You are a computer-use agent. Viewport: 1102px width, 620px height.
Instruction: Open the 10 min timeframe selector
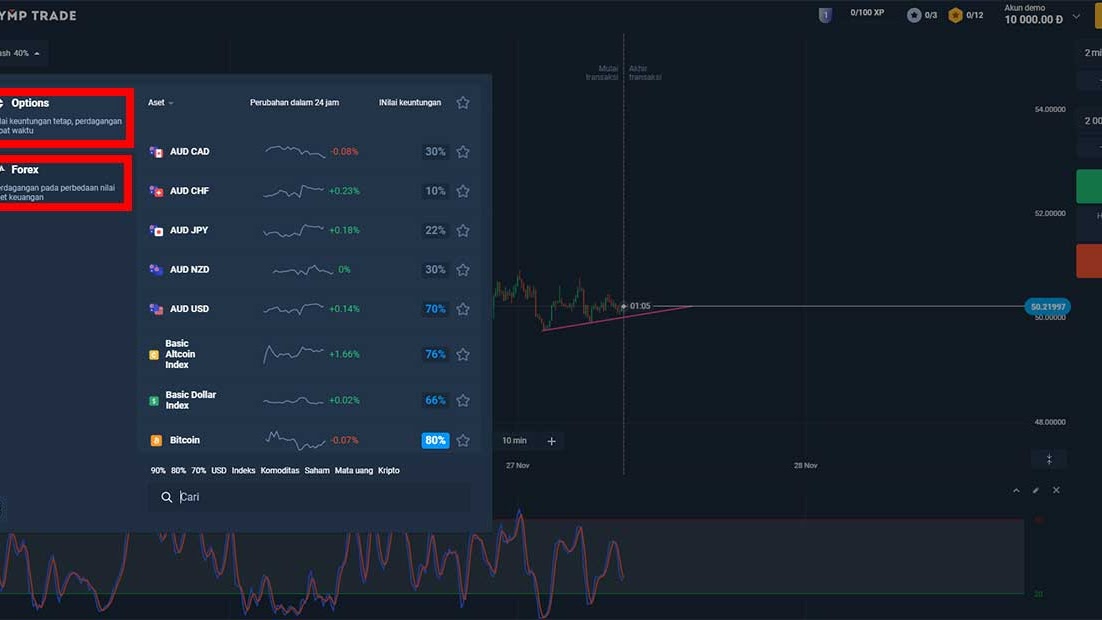point(514,441)
